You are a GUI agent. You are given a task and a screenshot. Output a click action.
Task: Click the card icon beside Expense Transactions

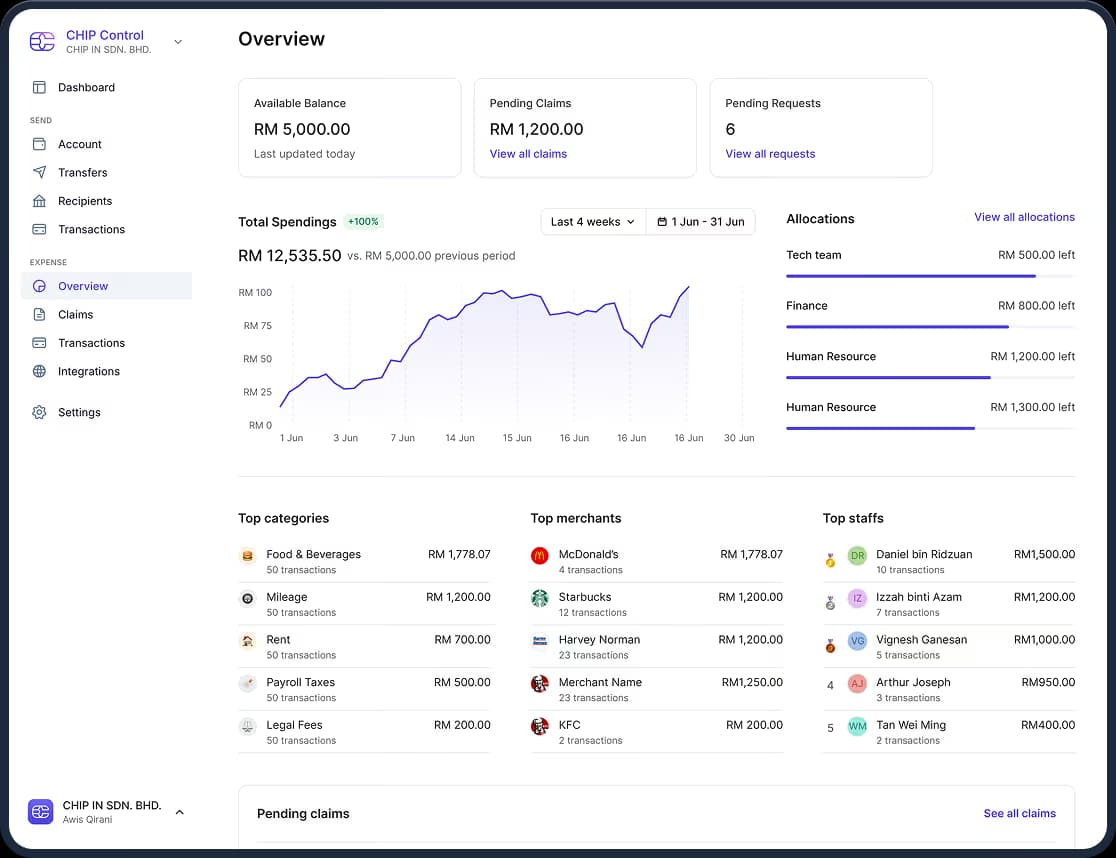tap(39, 343)
